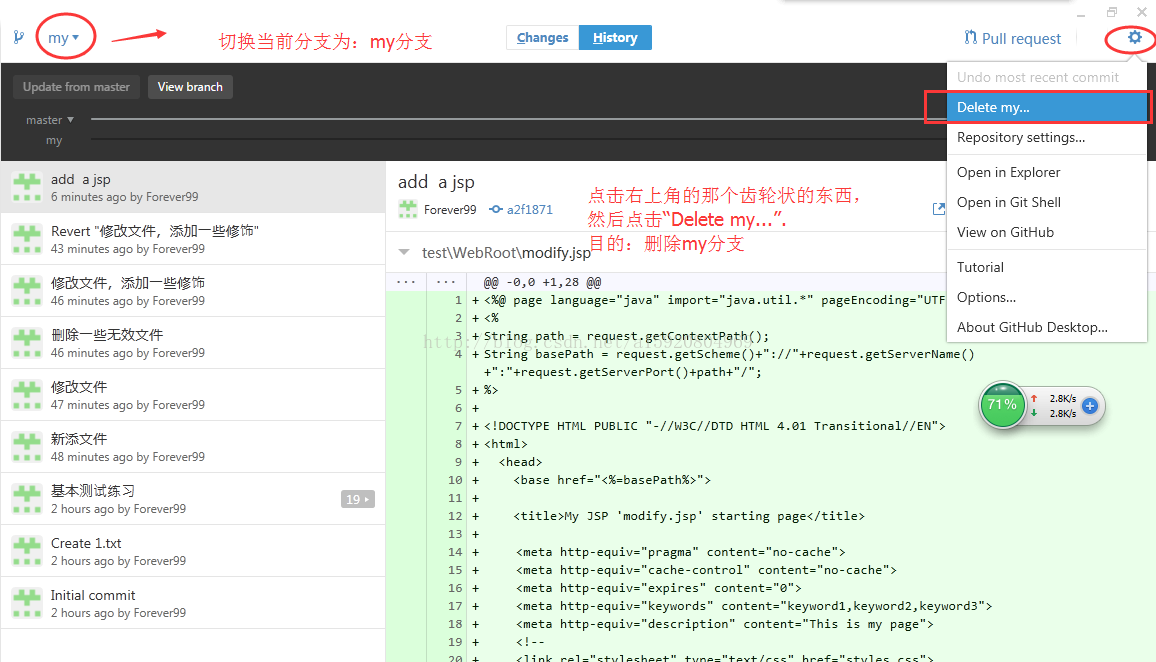Click Forever99 avatar in commit detail header

pos(408,209)
